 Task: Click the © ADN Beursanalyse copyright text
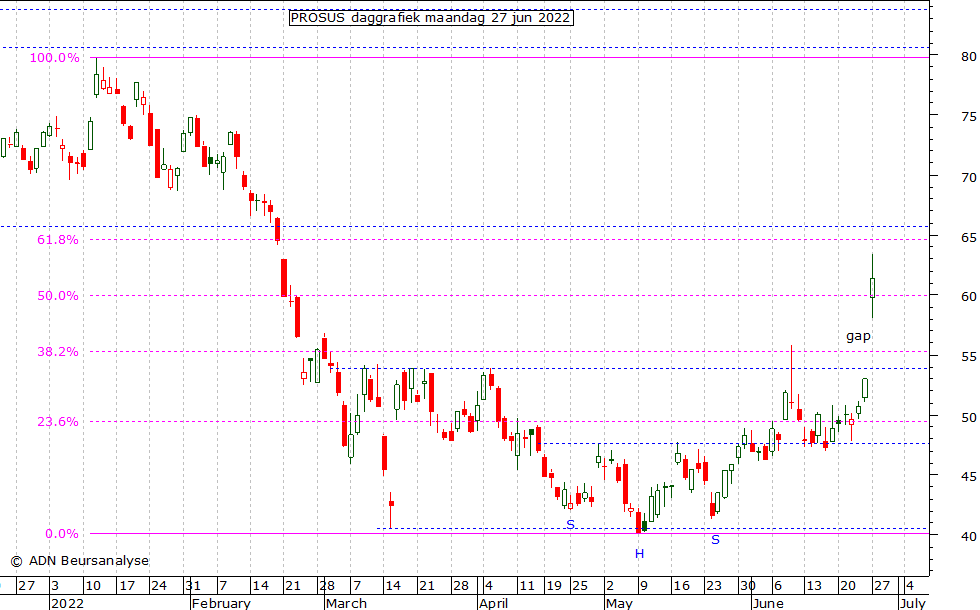80,561
